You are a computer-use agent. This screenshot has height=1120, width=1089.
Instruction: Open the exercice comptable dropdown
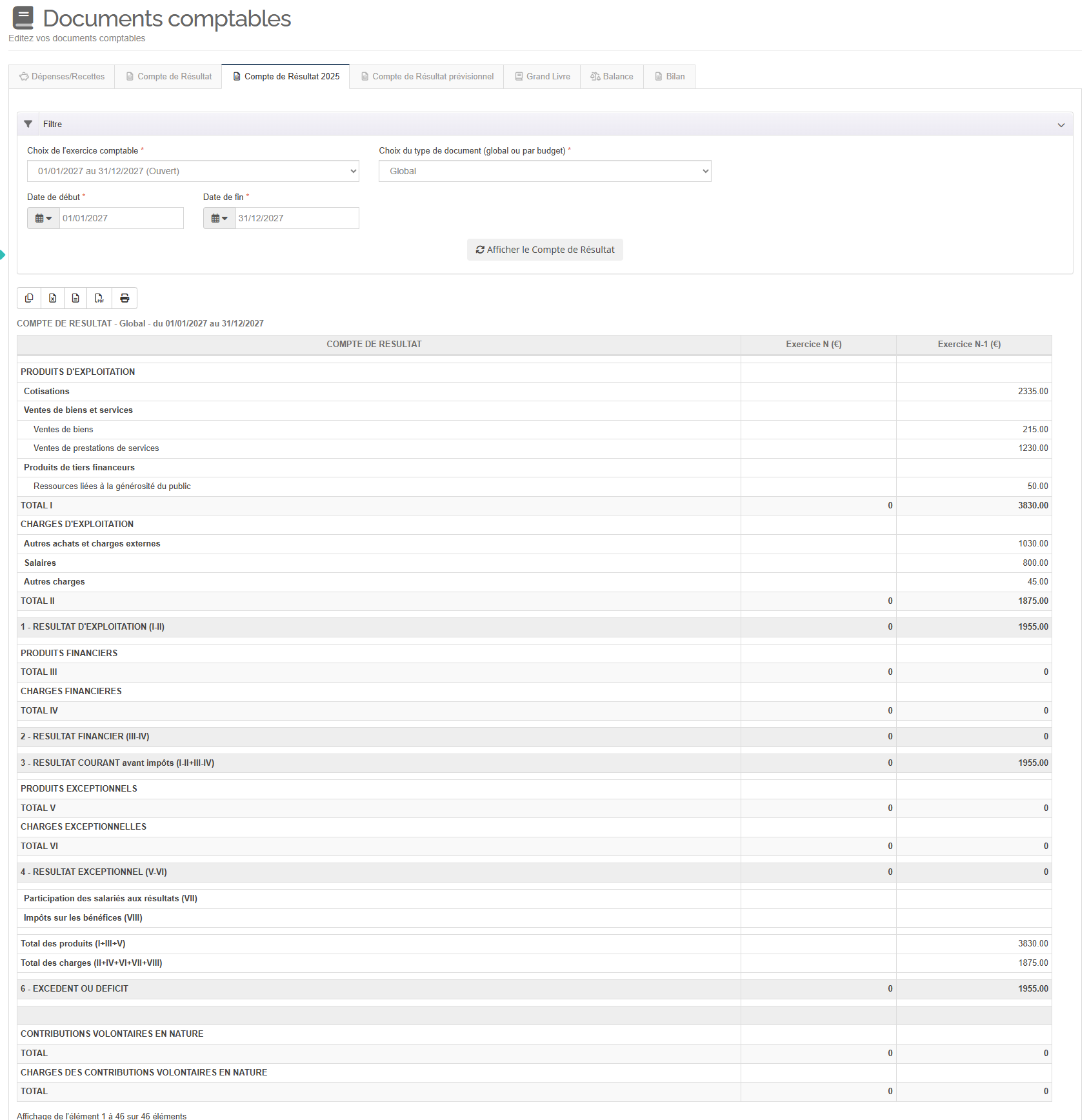193,171
